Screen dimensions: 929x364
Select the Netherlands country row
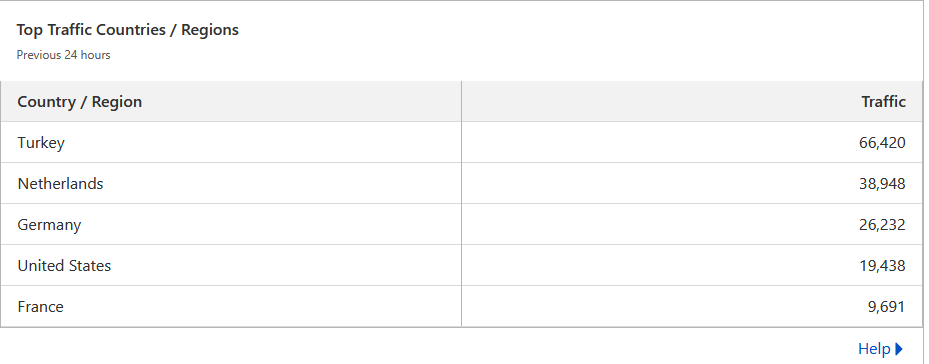[x=462, y=183]
